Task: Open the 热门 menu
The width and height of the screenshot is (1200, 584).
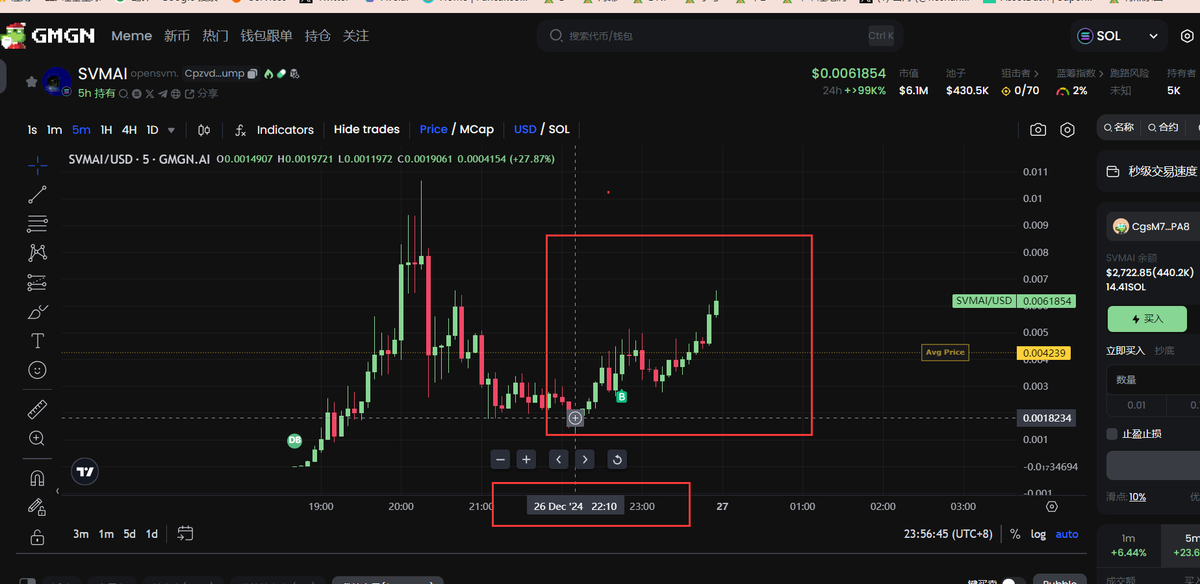Action: pyautogui.click(x=215, y=36)
